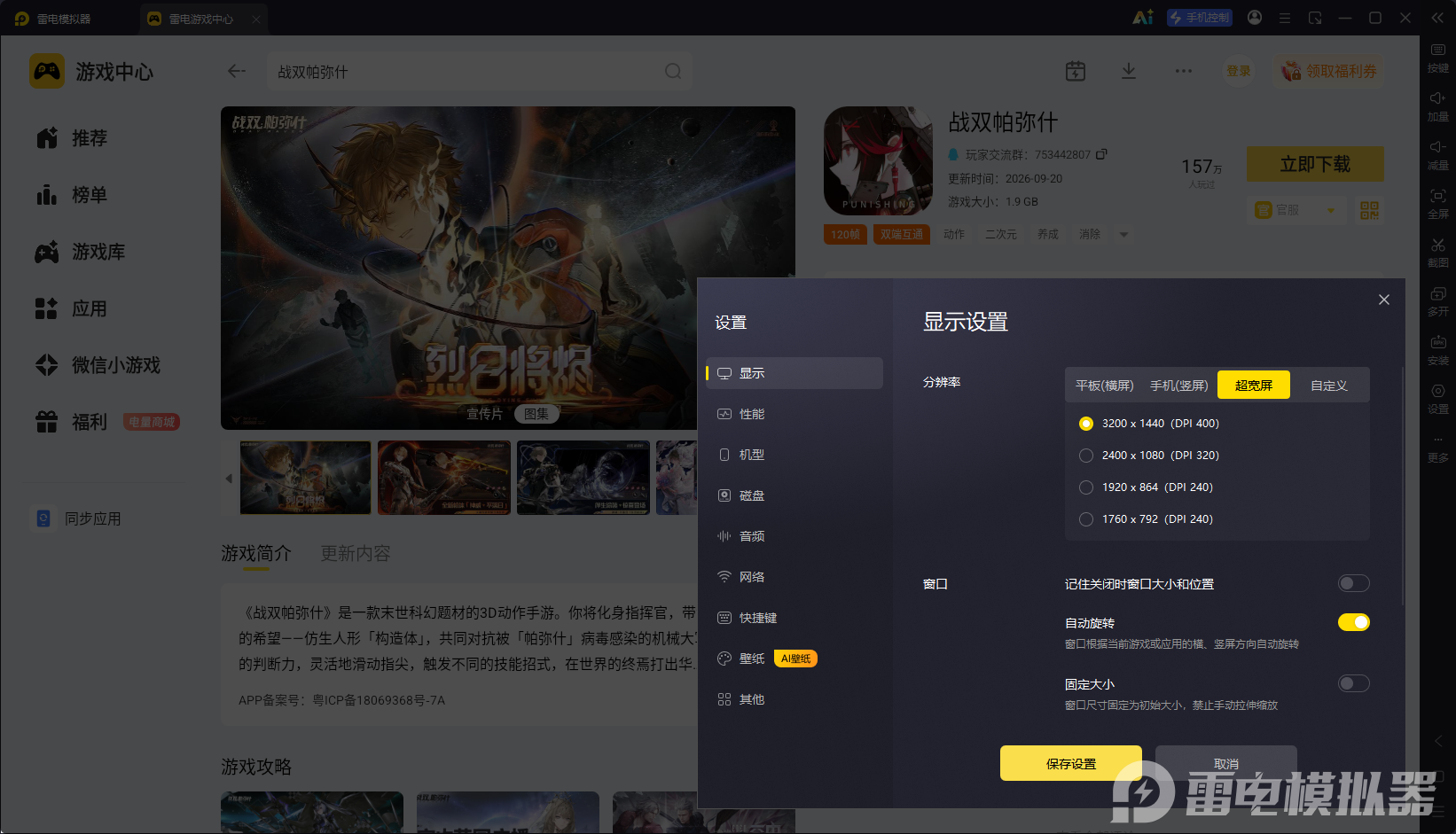
Task: Toggle 记住关闭时窗口大小和位置 switch
Action: [x=1354, y=583]
